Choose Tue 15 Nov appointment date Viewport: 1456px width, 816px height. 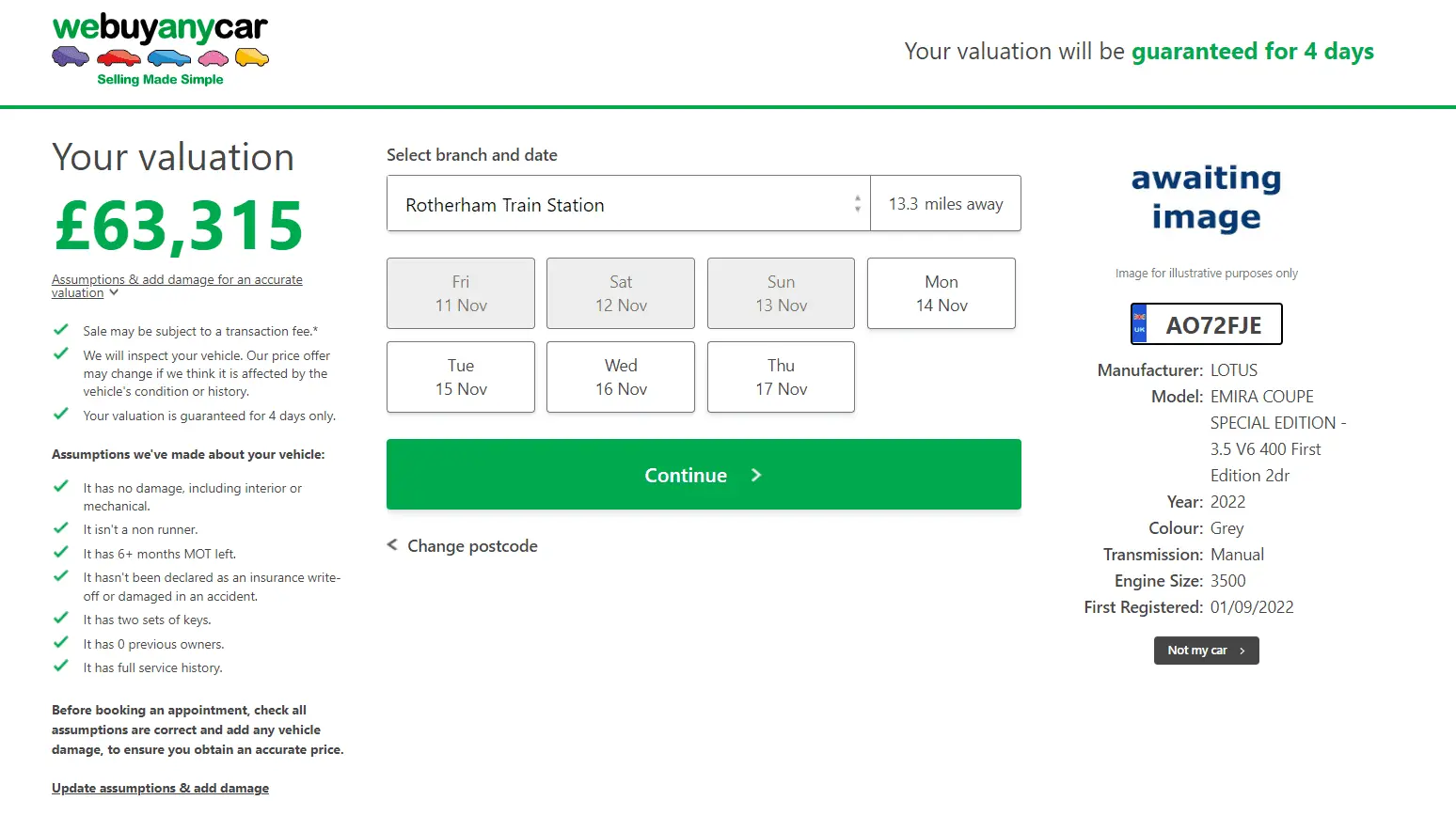pyautogui.click(x=461, y=377)
